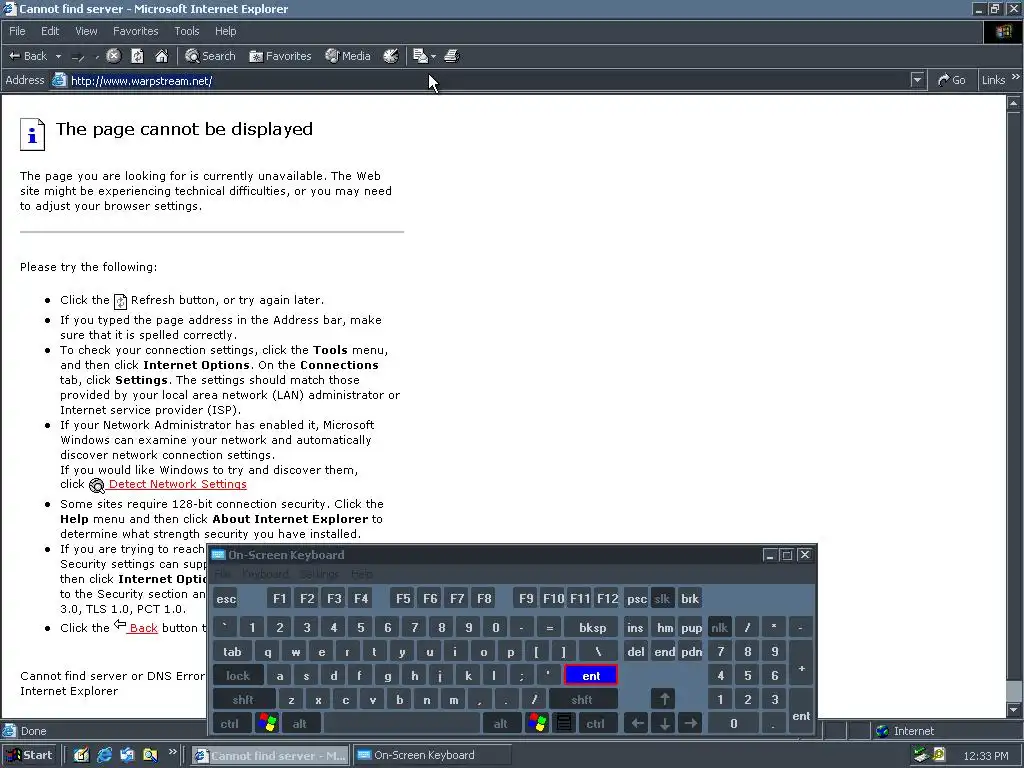Open the Favorites menu in menu bar

(135, 31)
